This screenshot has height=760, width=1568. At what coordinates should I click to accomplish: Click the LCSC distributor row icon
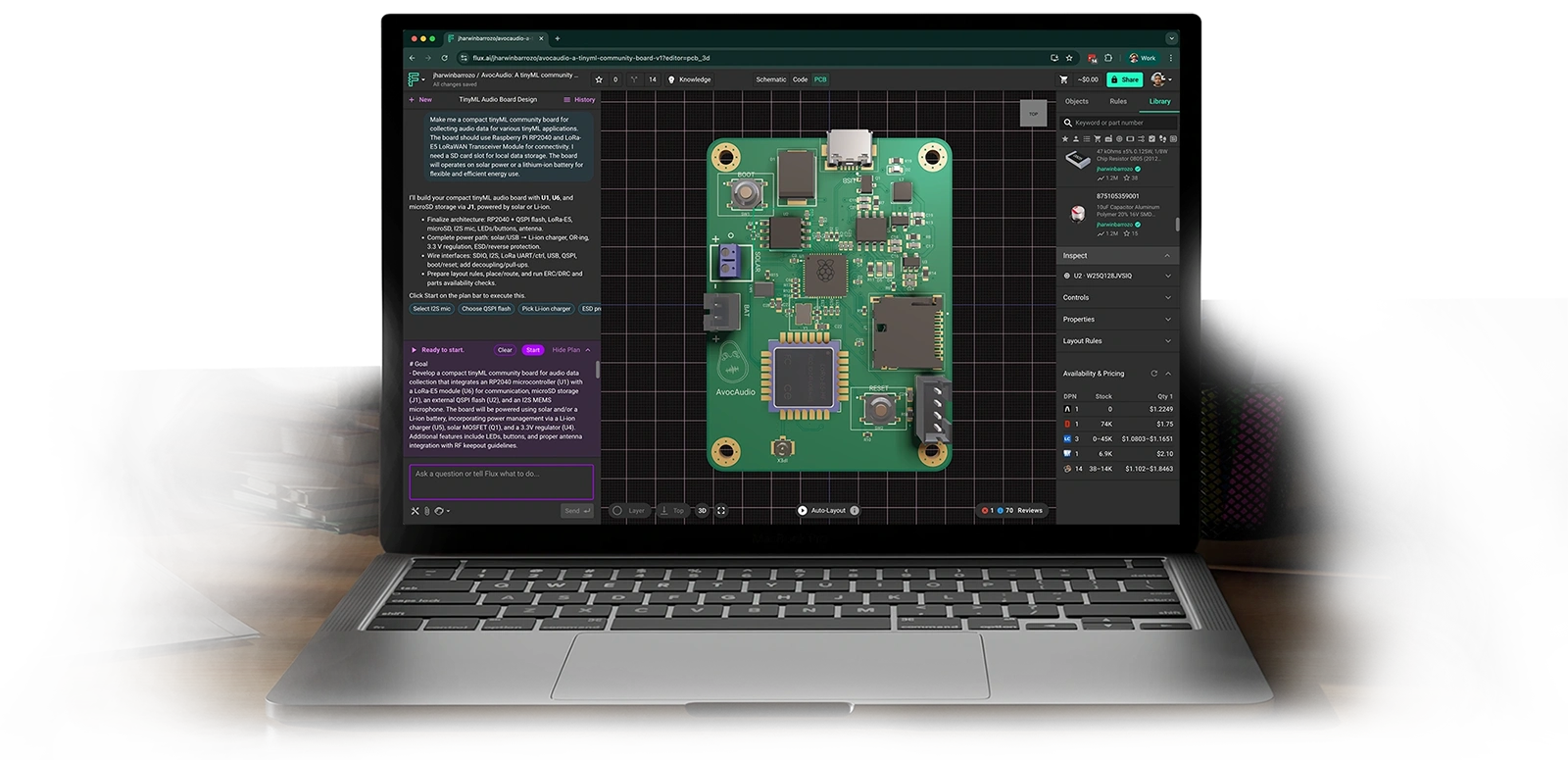1067,438
